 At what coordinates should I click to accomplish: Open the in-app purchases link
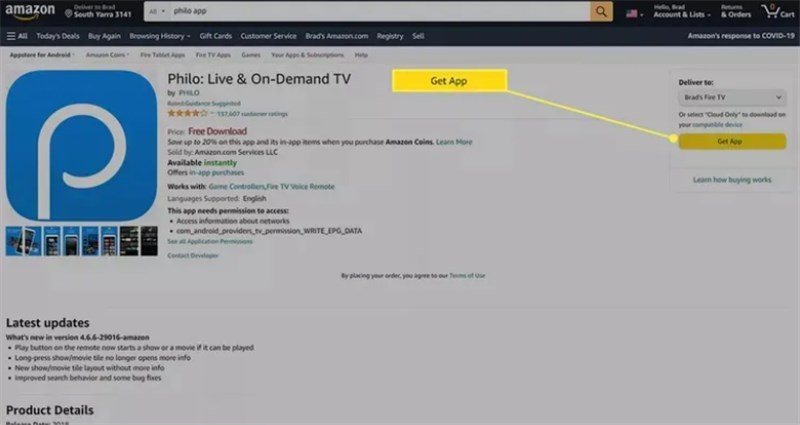[x=216, y=172]
